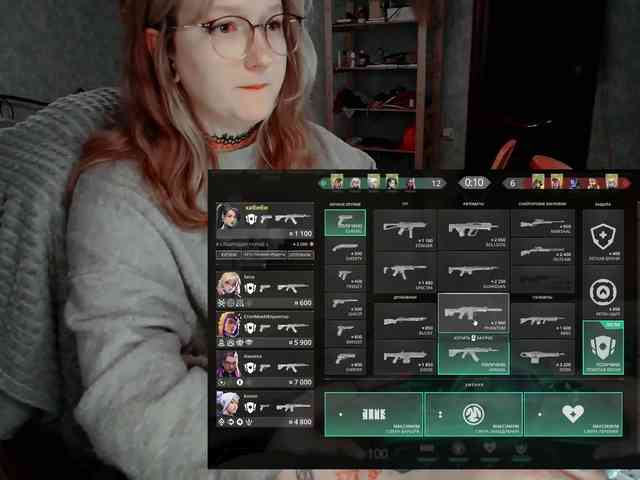Select the heart healing ability card

573,414
